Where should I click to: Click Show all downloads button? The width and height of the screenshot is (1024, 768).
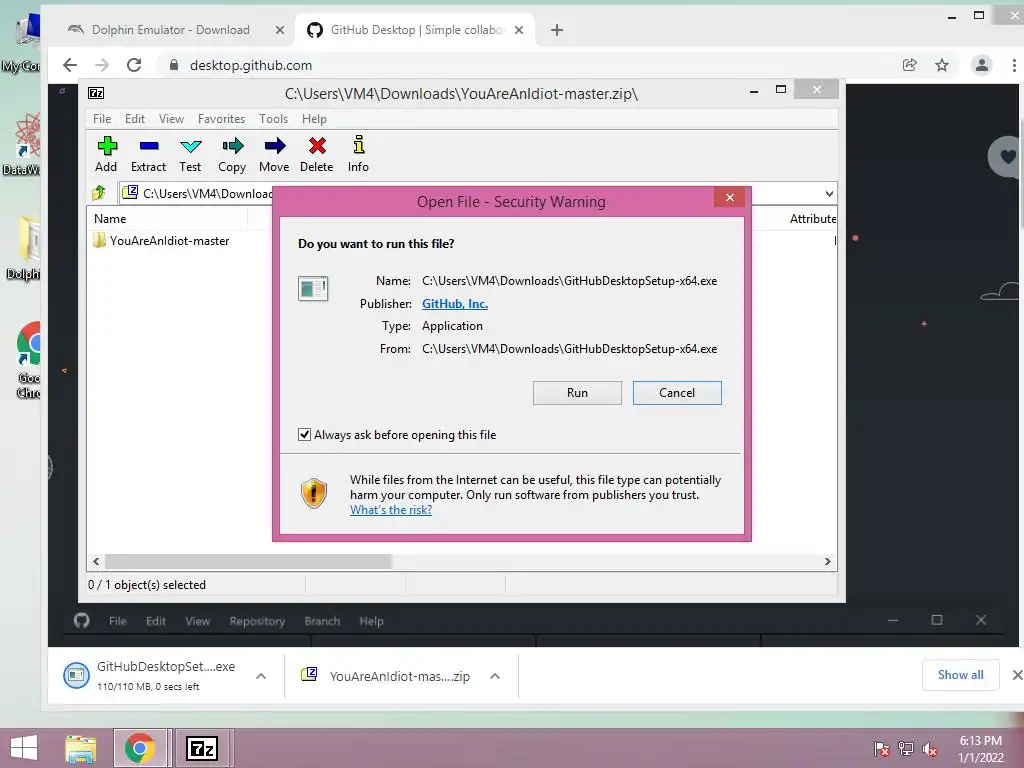960,675
